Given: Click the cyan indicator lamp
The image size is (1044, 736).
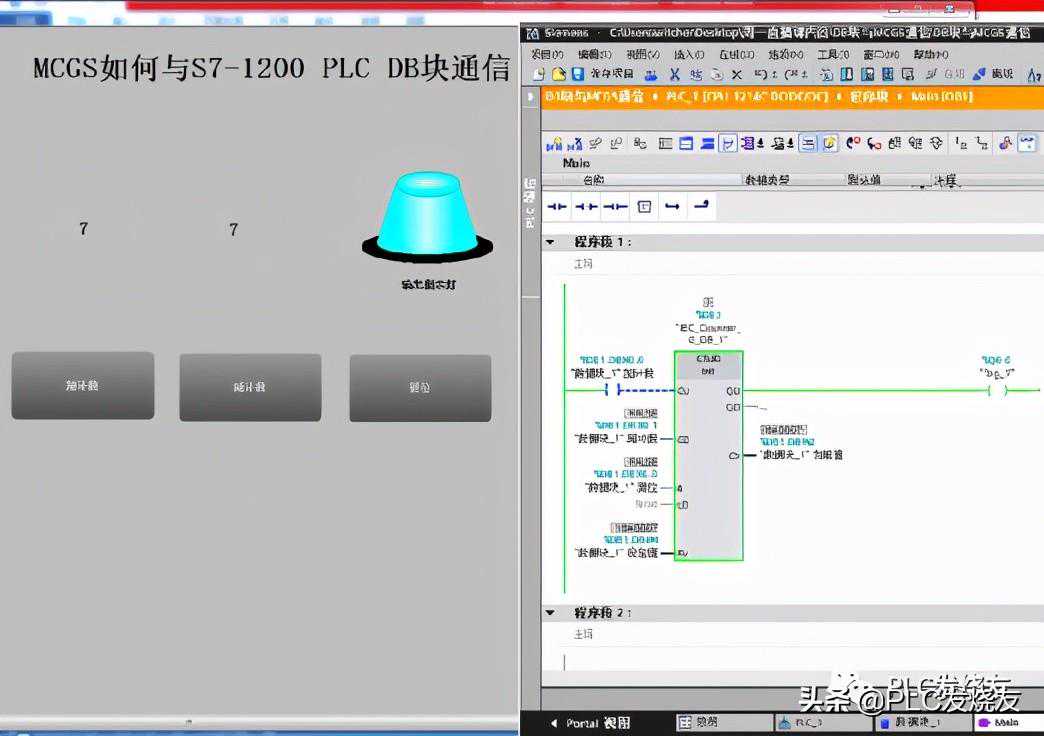Looking at the screenshot, I should point(427,215).
